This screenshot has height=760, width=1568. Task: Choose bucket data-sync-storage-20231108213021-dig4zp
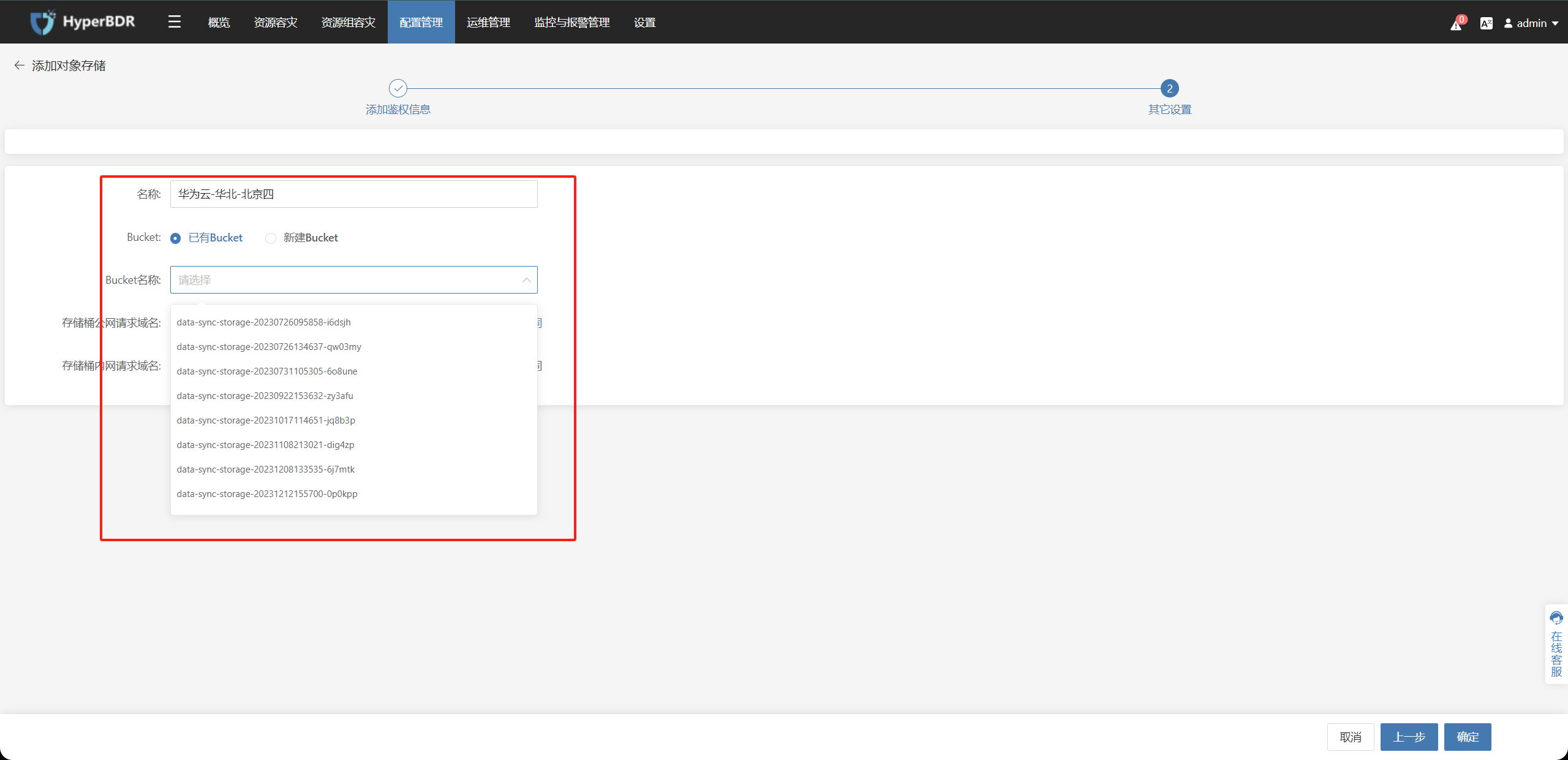(x=354, y=445)
